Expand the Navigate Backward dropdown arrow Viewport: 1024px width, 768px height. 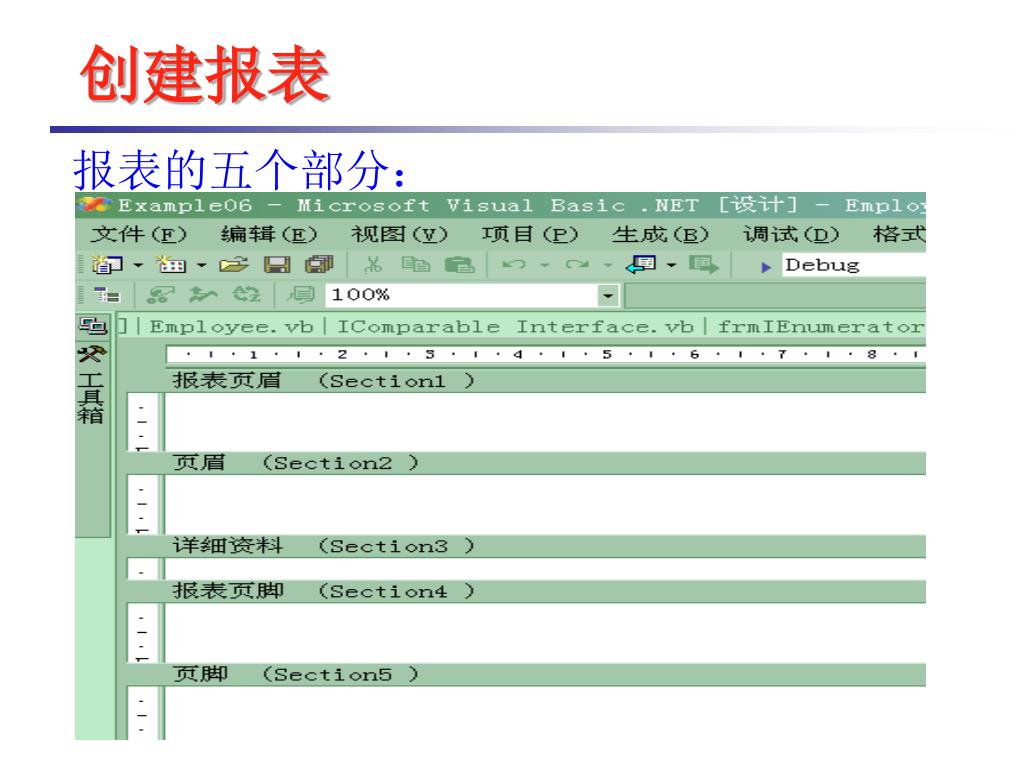671,265
